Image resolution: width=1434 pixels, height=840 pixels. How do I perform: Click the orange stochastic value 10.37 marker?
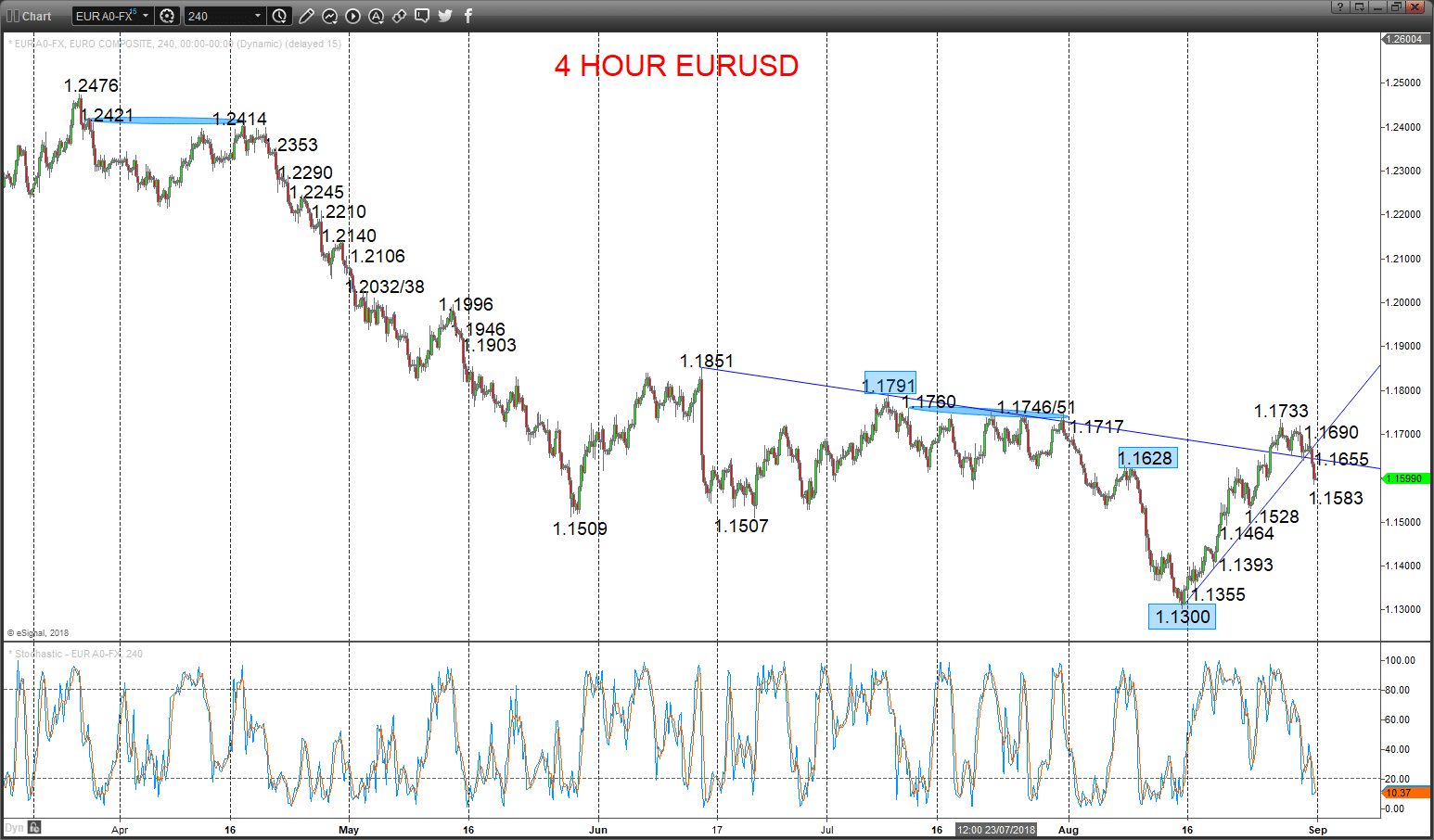[1406, 793]
